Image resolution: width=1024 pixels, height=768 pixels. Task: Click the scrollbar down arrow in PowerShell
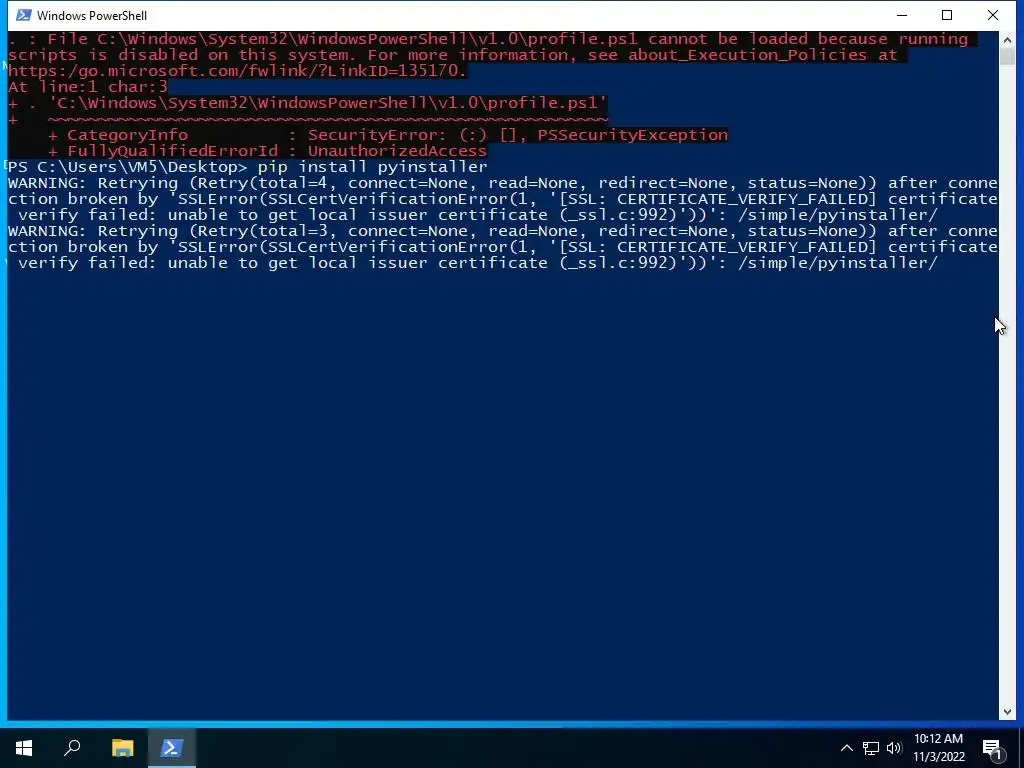pyautogui.click(x=1006, y=712)
